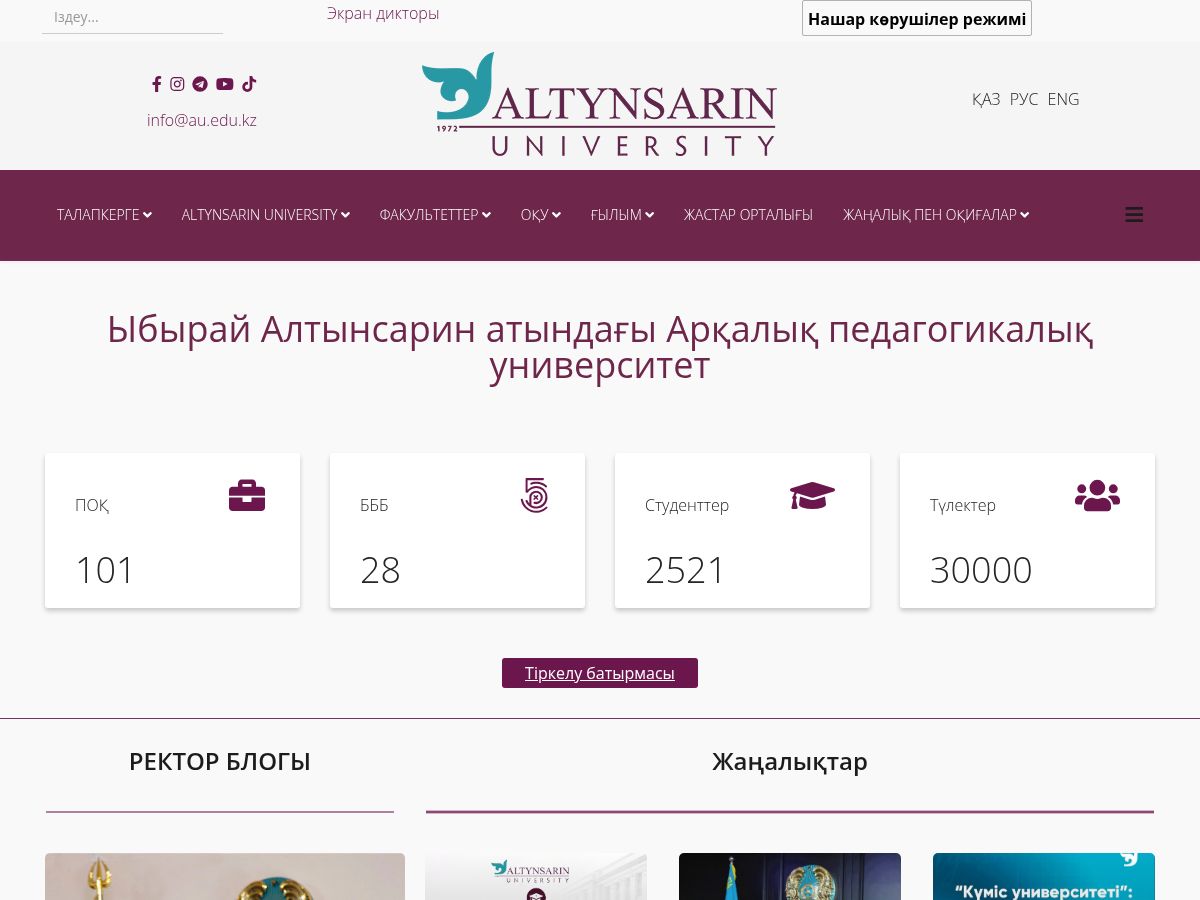
Task: Open the Экран дикторы link
Action: coord(383,13)
